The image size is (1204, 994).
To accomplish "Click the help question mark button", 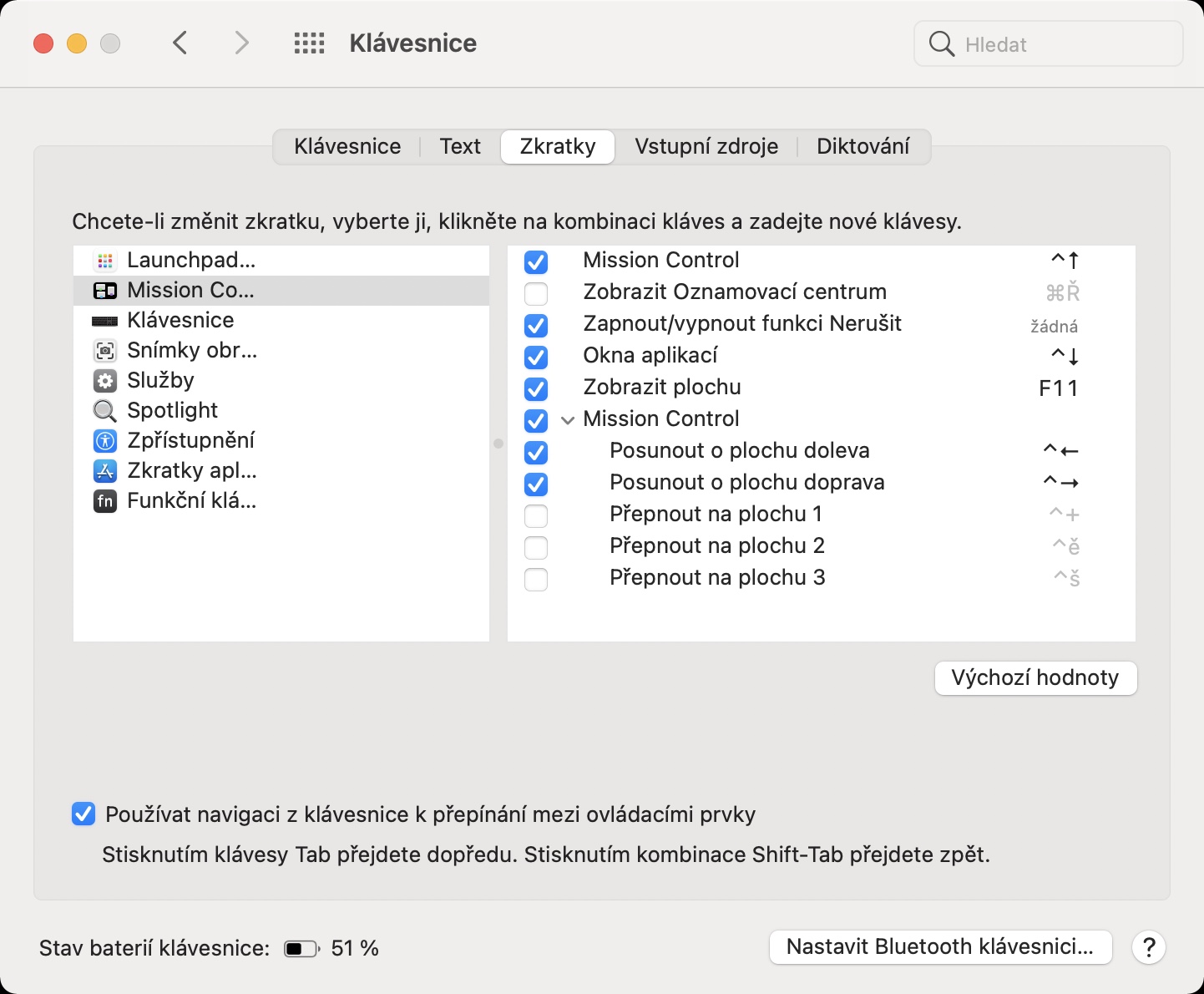I will click(x=1149, y=947).
